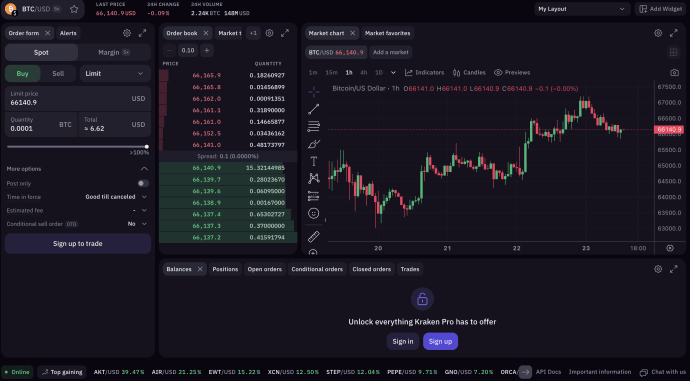Image resolution: width=690 pixels, height=381 pixels.
Task: Open Conditional sell order dropdown
Action: tap(137, 224)
